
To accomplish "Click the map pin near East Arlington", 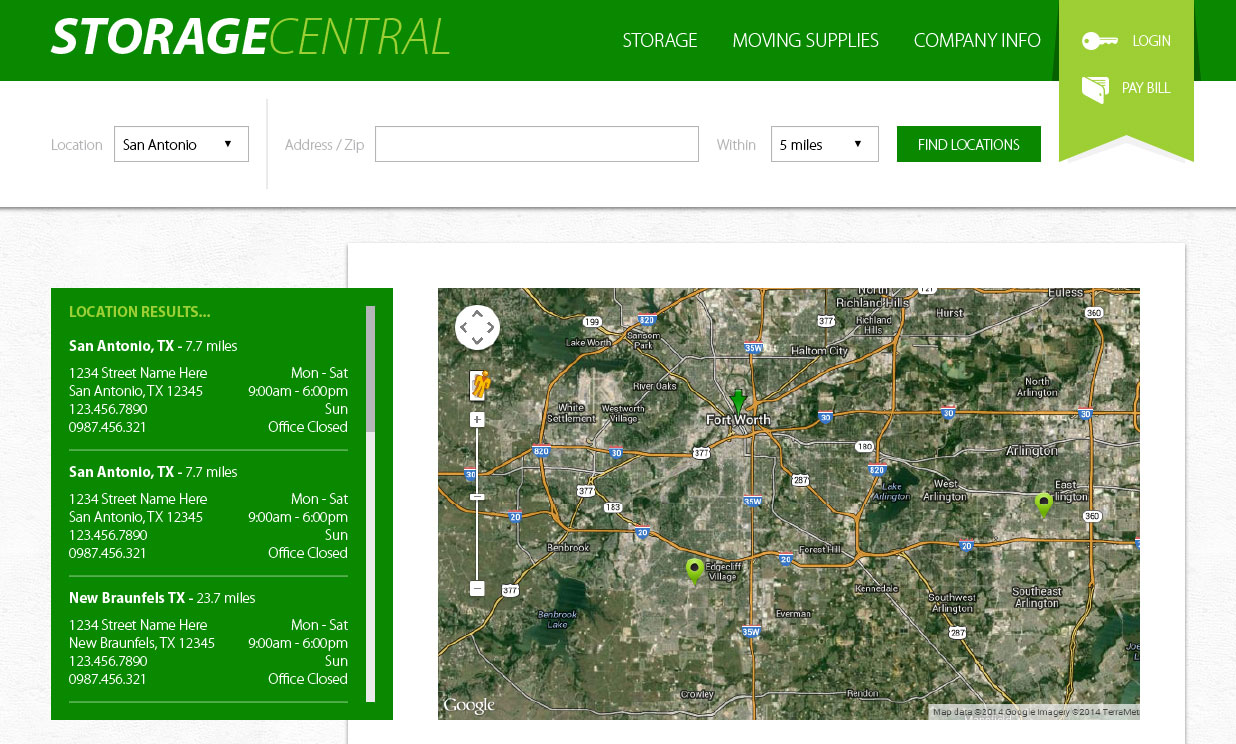I will [1043, 505].
